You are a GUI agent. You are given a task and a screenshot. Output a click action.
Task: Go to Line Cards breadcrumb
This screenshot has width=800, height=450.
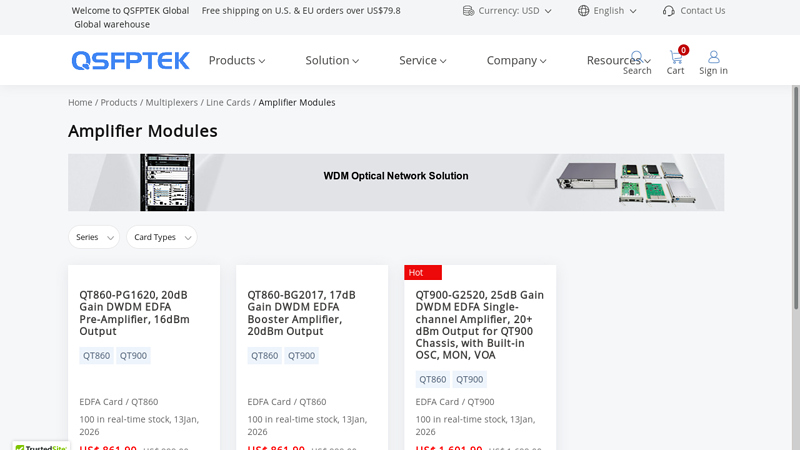coord(228,102)
